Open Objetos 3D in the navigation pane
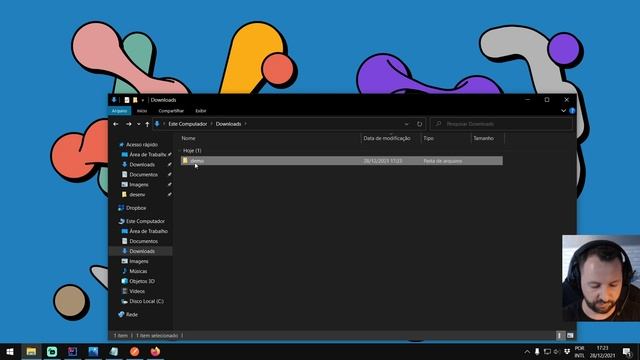Screen dimensions: 640x360 click(x=141, y=281)
